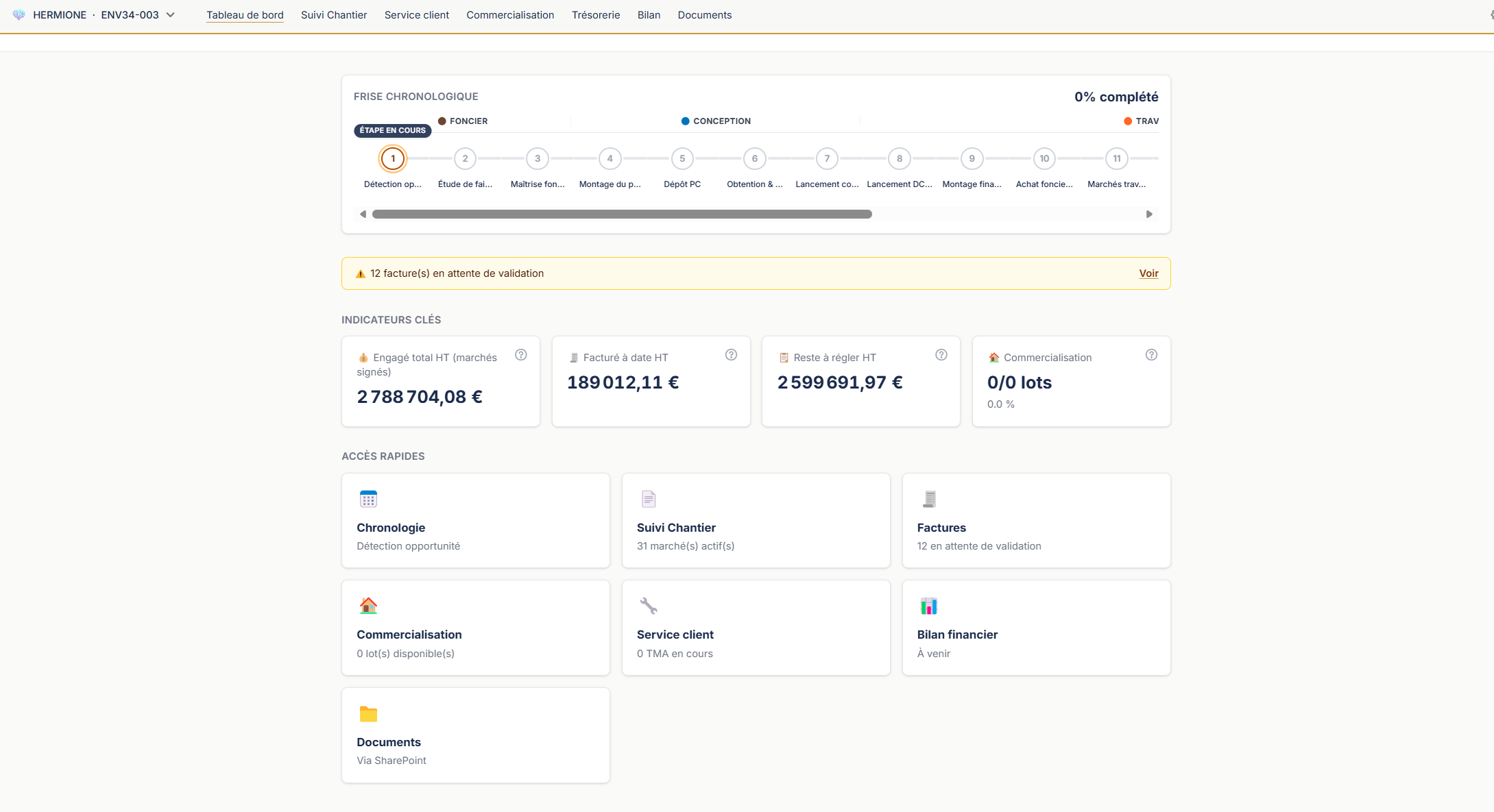Click the timeline left scroll arrow

coord(363,214)
